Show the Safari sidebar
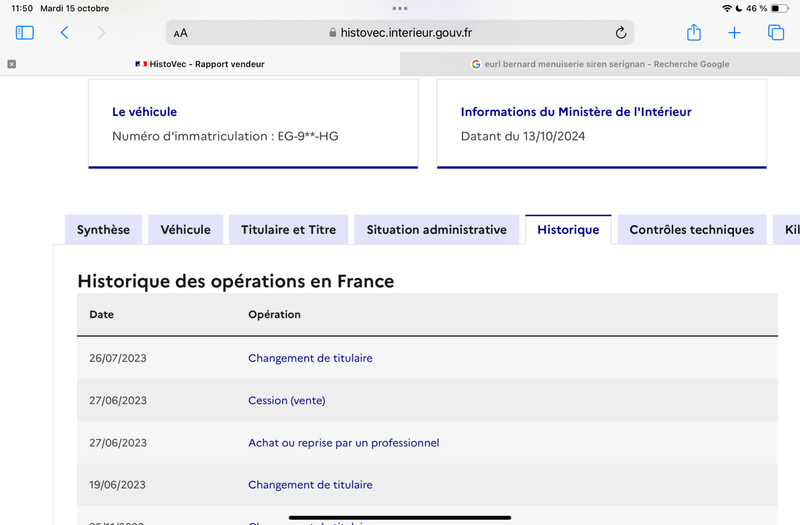 pyautogui.click(x=24, y=33)
